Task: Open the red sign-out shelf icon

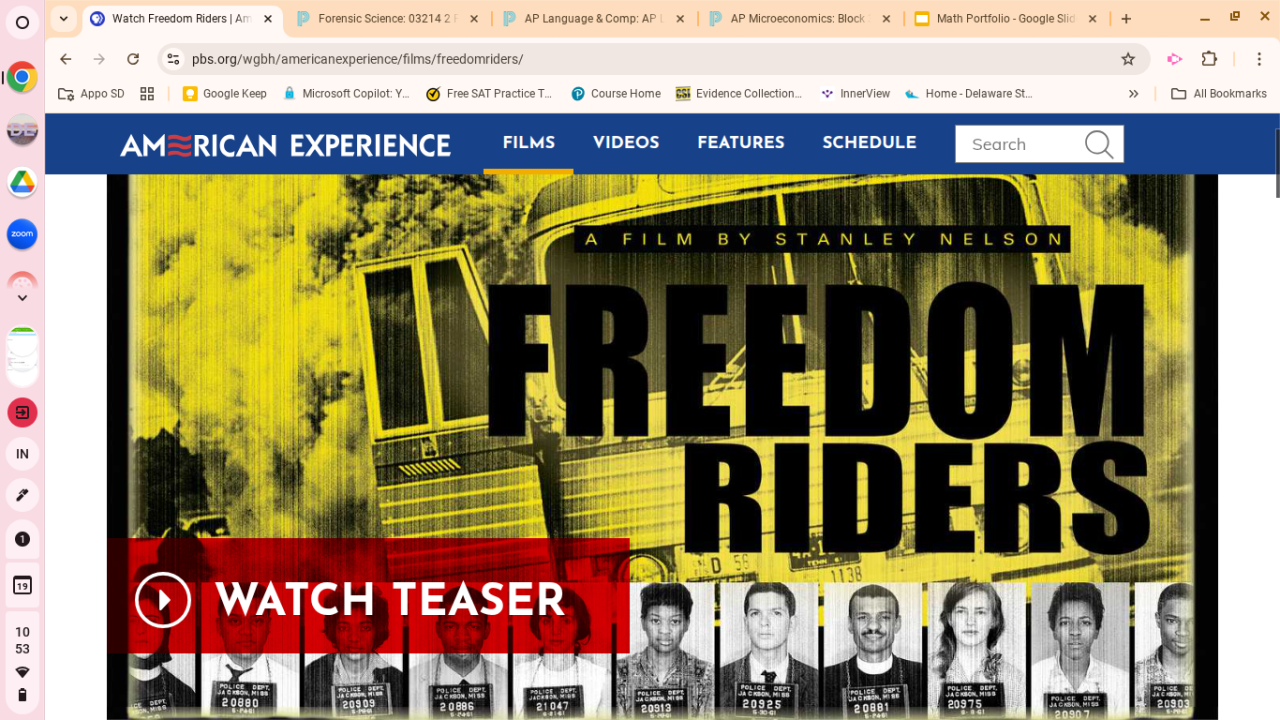Action: (22, 412)
